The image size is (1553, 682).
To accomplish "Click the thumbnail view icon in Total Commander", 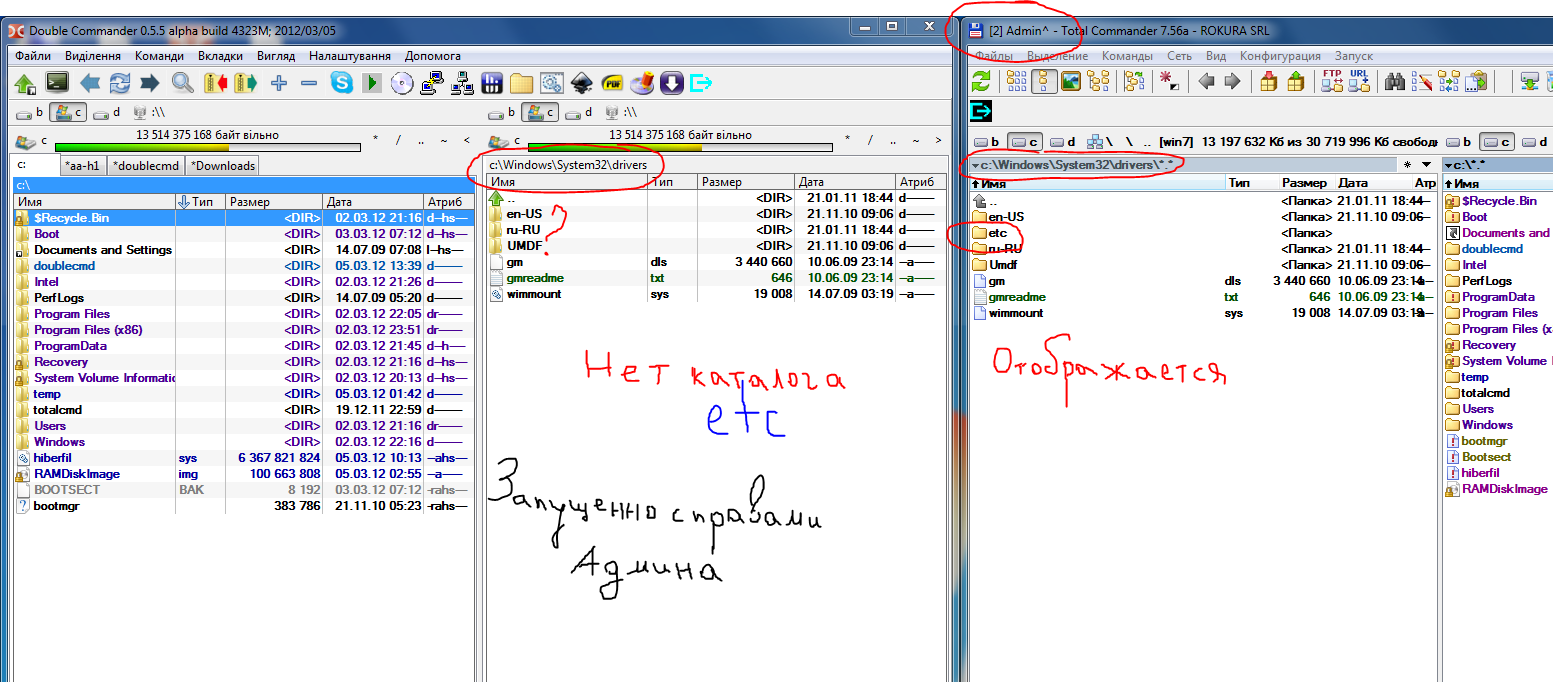I will pyautogui.click(x=1070, y=82).
